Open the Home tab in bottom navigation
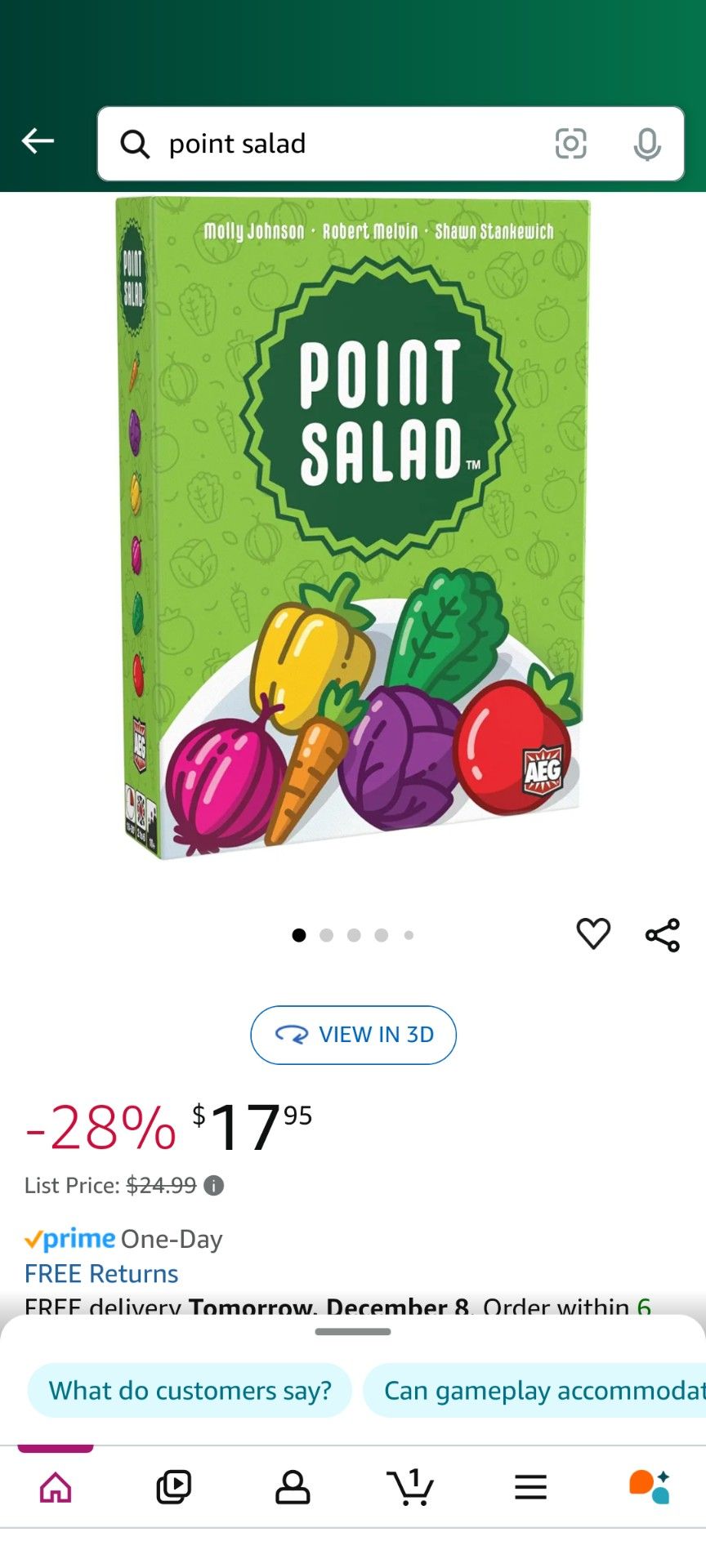 55,1486
